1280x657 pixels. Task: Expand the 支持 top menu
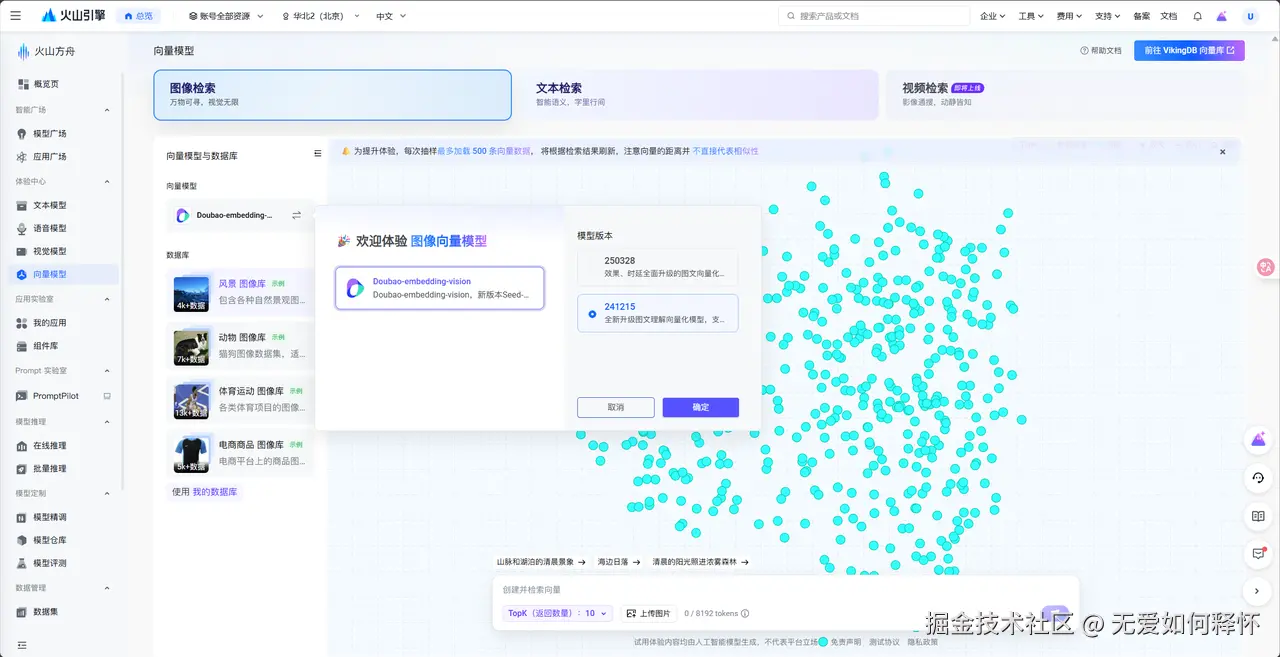1107,16
